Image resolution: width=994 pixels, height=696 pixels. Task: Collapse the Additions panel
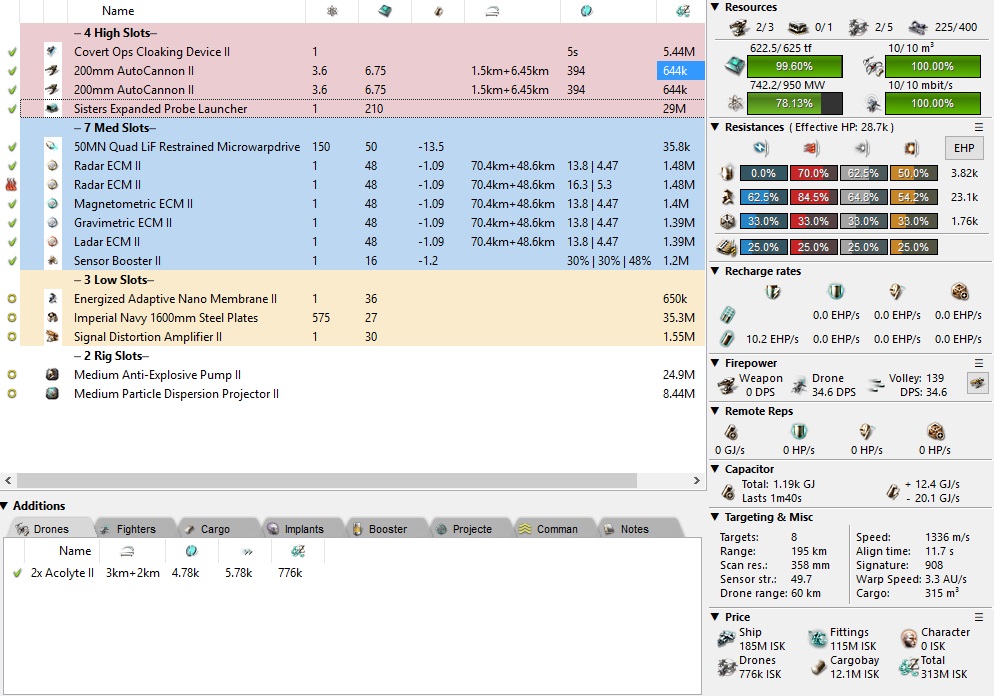tap(6, 506)
